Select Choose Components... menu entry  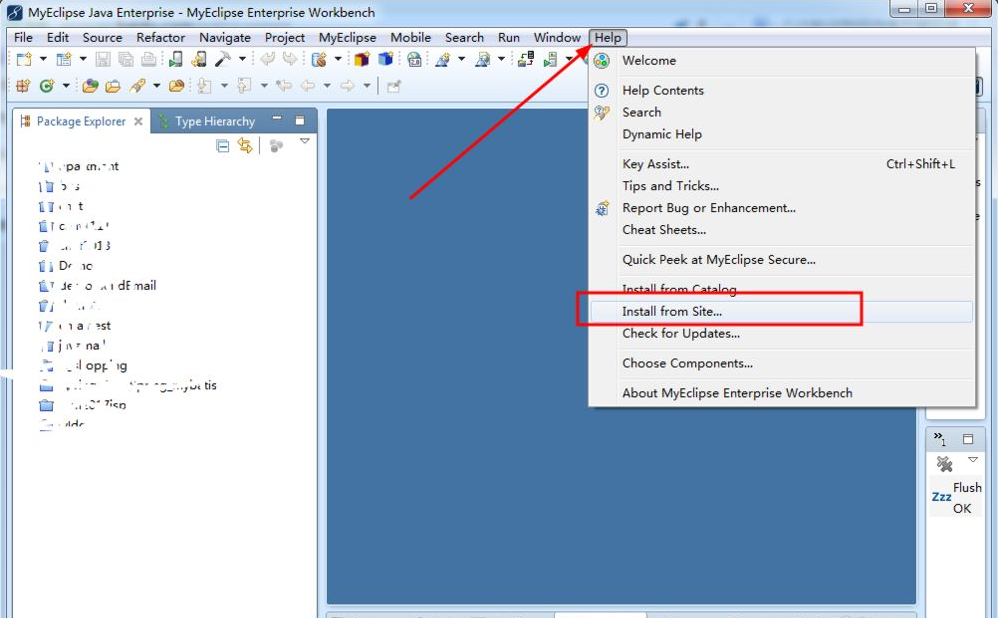pos(782,363)
